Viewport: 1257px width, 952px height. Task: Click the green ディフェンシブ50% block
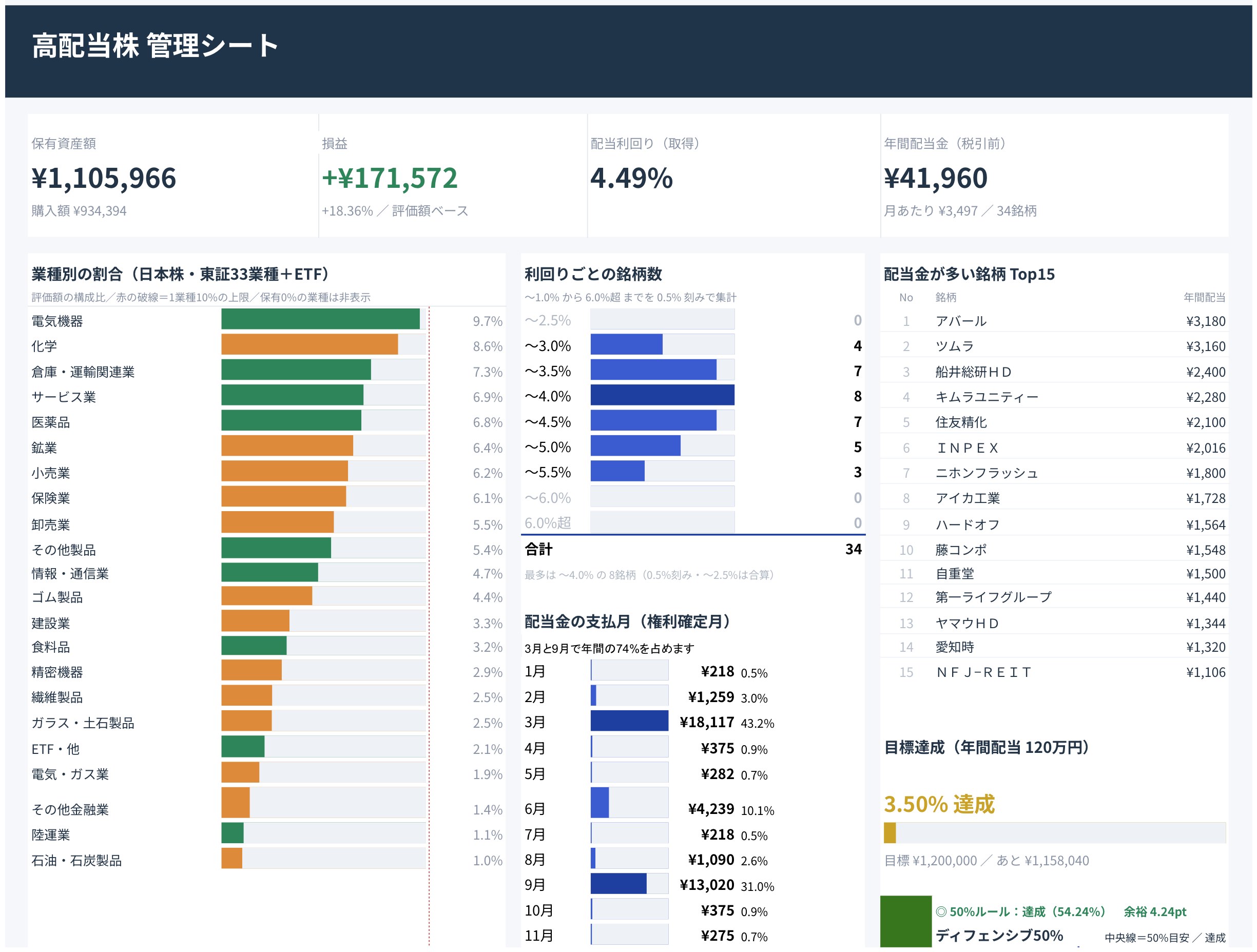906,921
